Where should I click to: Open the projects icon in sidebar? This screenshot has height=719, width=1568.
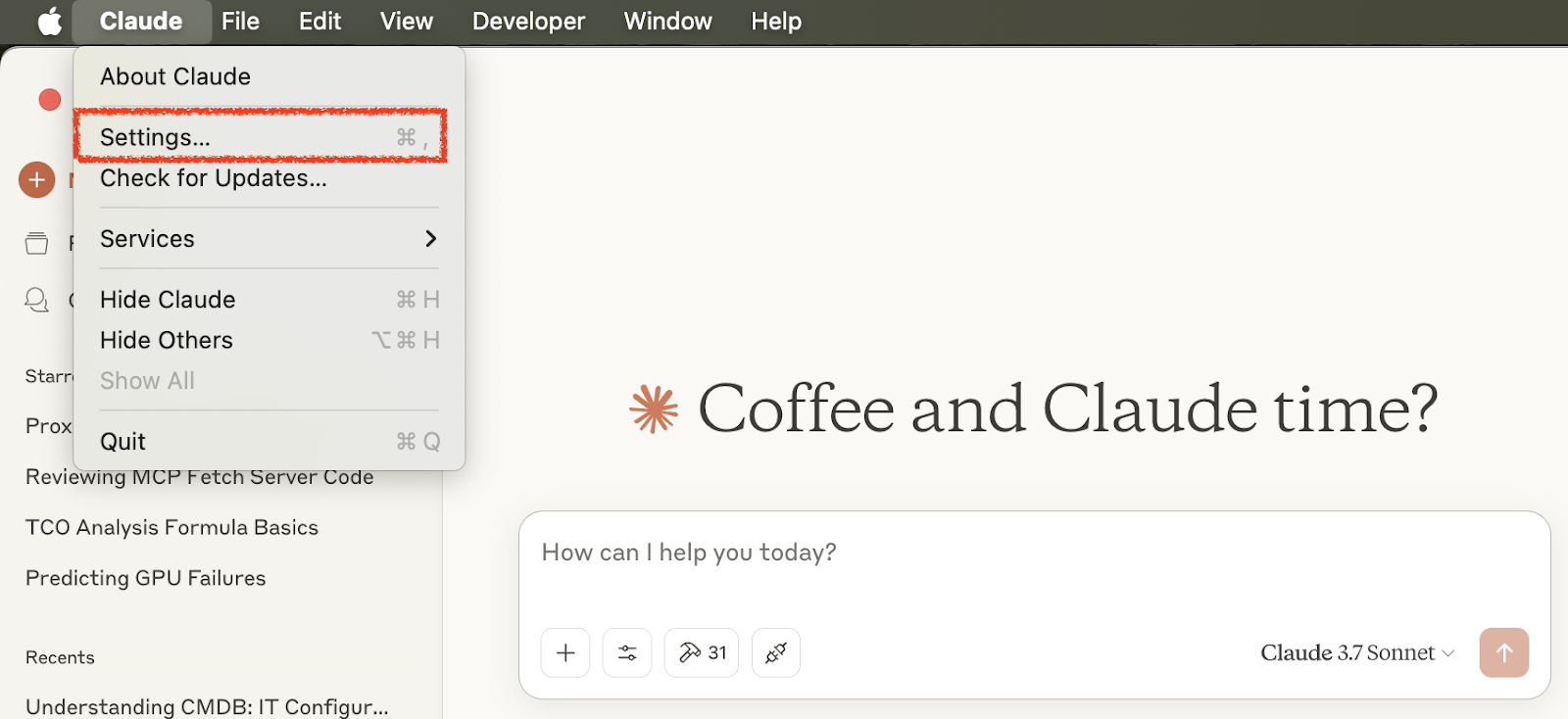(x=36, y=243)
